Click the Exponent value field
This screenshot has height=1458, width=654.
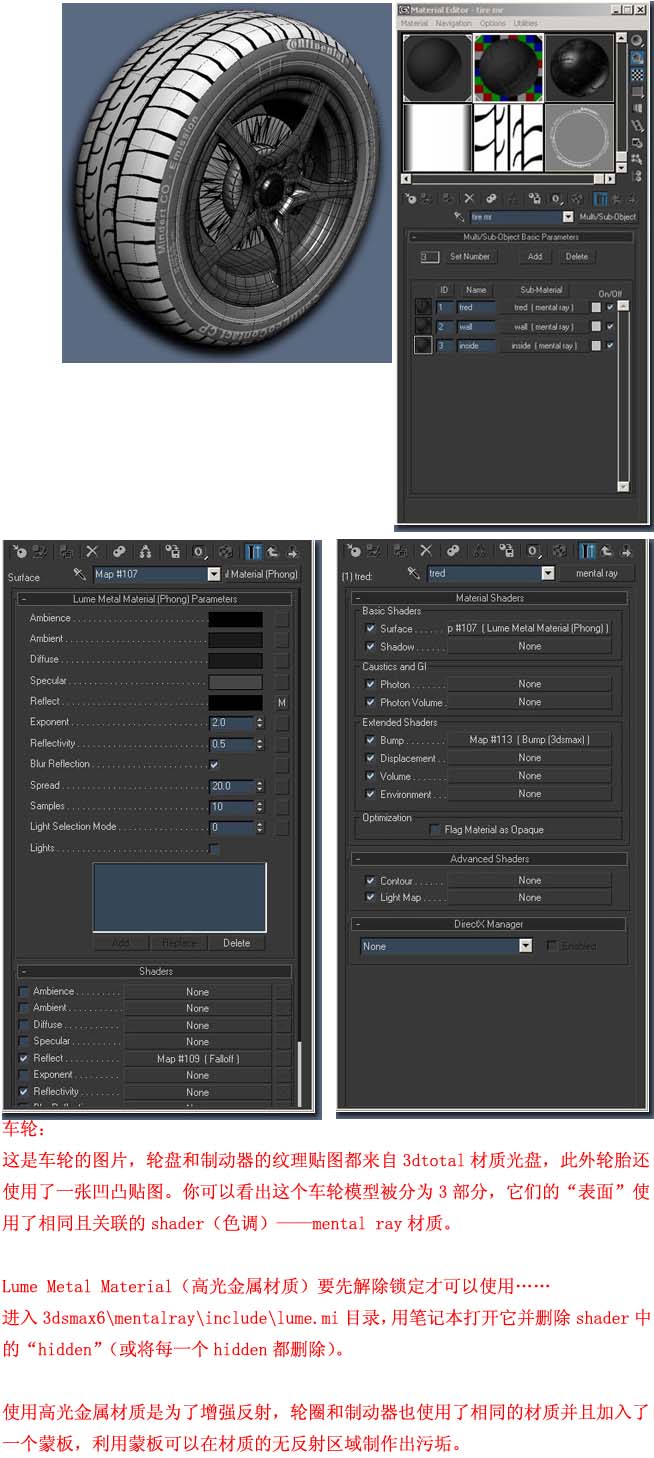231,722
